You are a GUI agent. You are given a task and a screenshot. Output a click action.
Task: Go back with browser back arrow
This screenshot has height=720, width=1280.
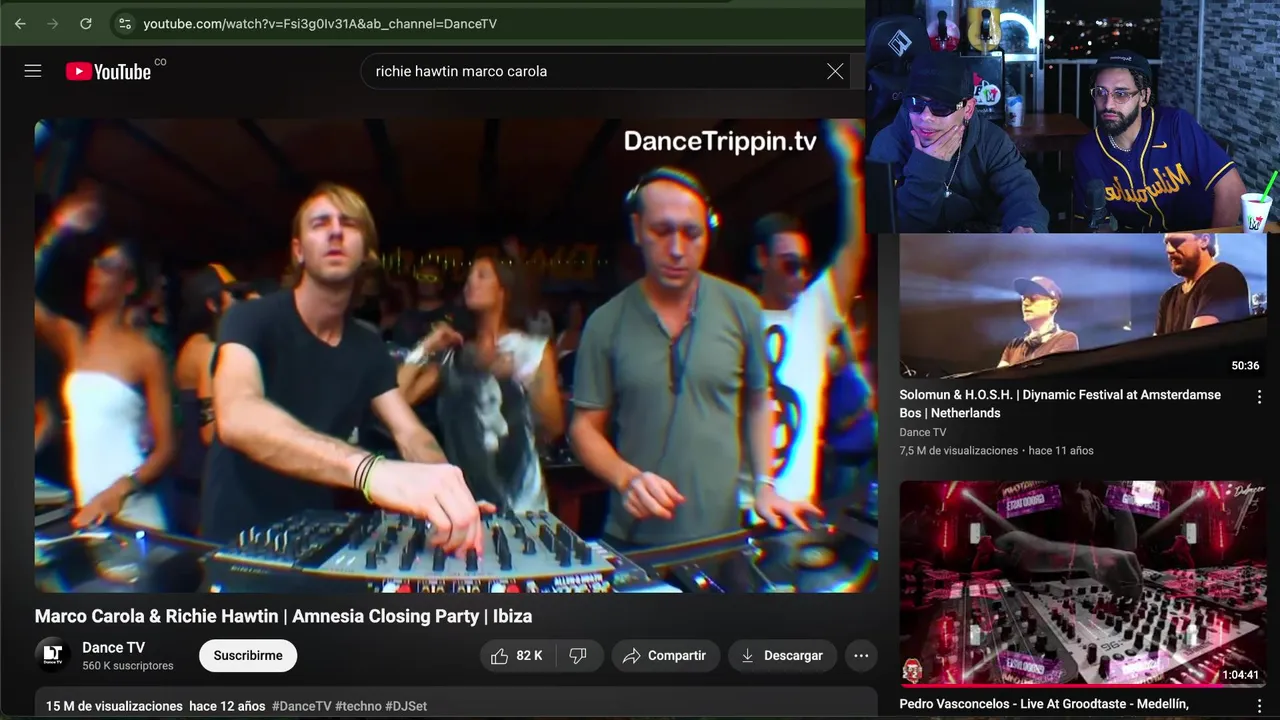[20, 23]
